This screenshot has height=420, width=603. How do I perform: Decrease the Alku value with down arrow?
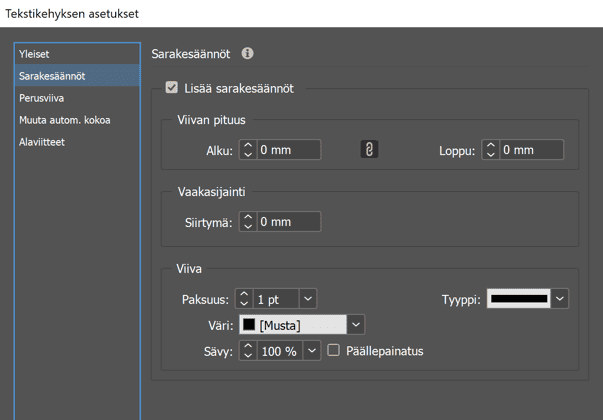click(248, 154)
